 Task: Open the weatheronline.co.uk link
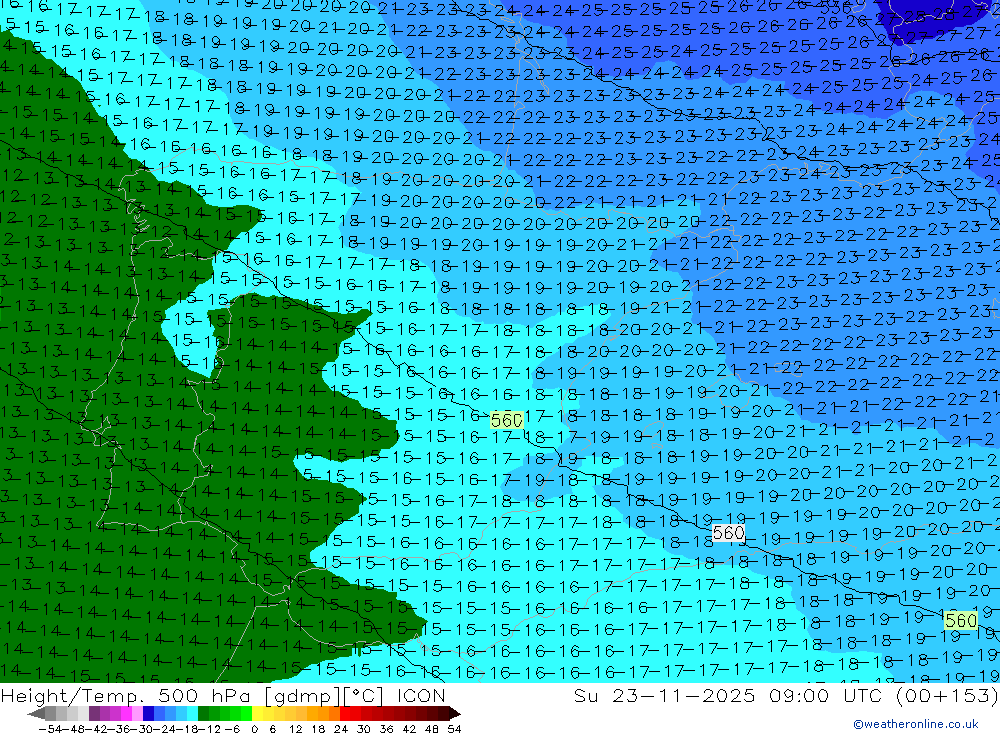(916, 724)
